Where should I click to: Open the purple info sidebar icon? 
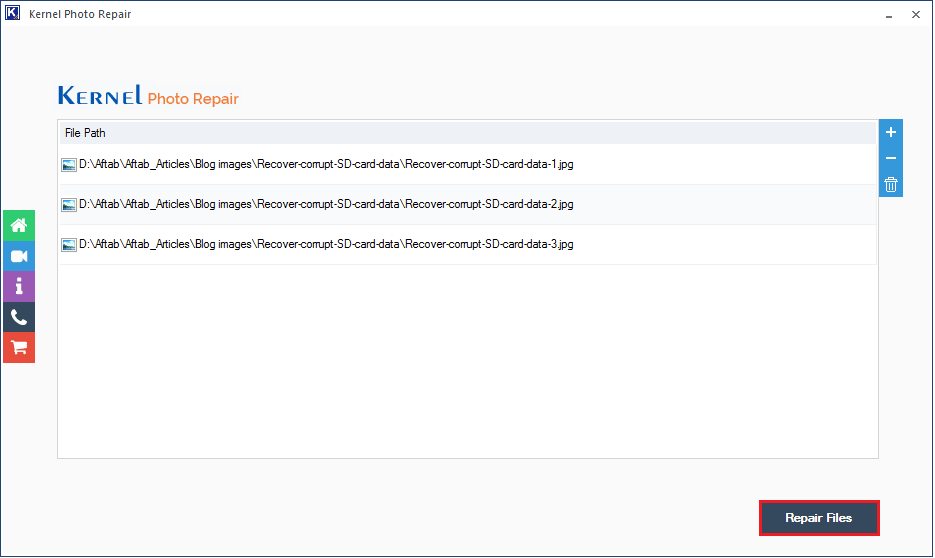pos(19,287)
